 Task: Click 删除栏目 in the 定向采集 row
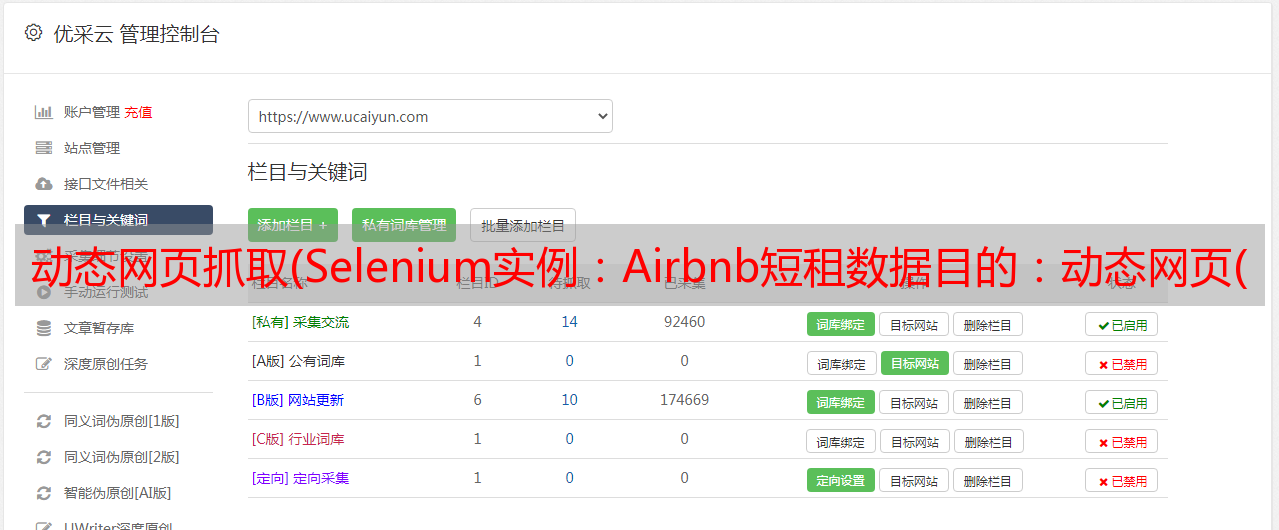(988, 480)
